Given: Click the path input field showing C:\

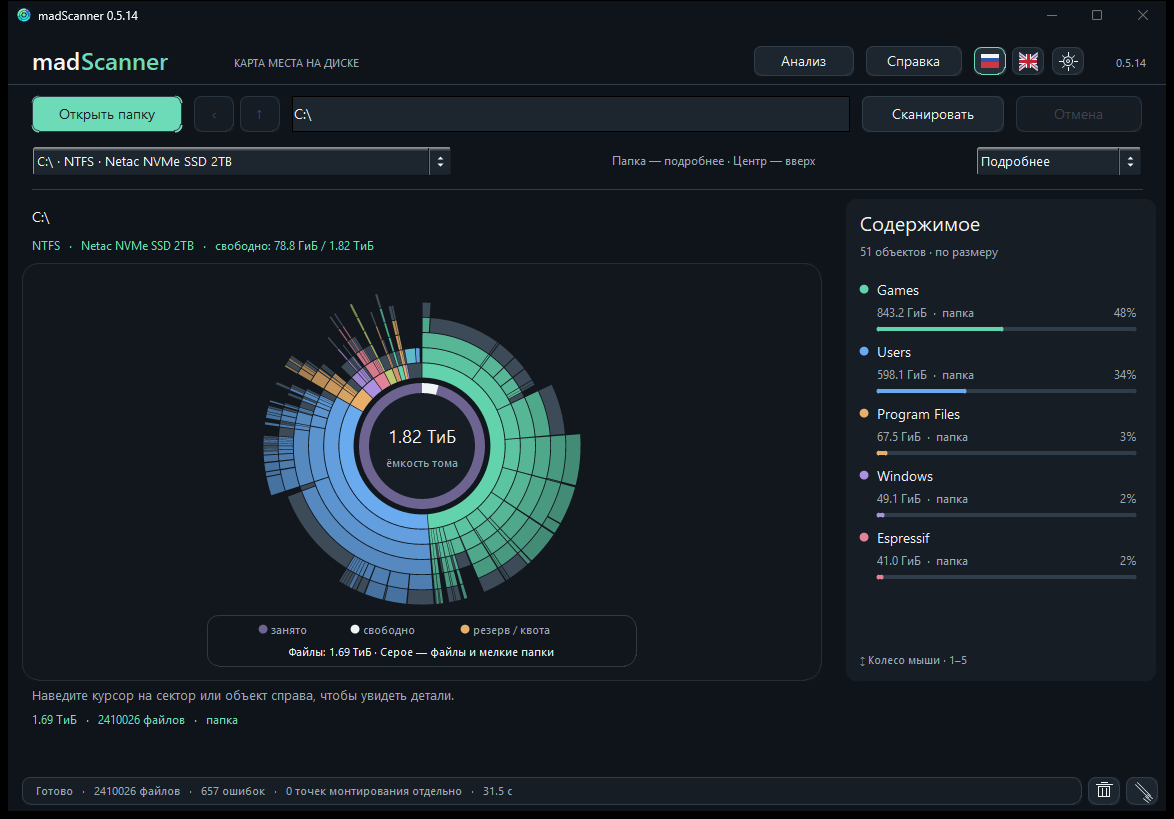Looking at the screenshot, I should pyautogui.click(x=571, y=114).
